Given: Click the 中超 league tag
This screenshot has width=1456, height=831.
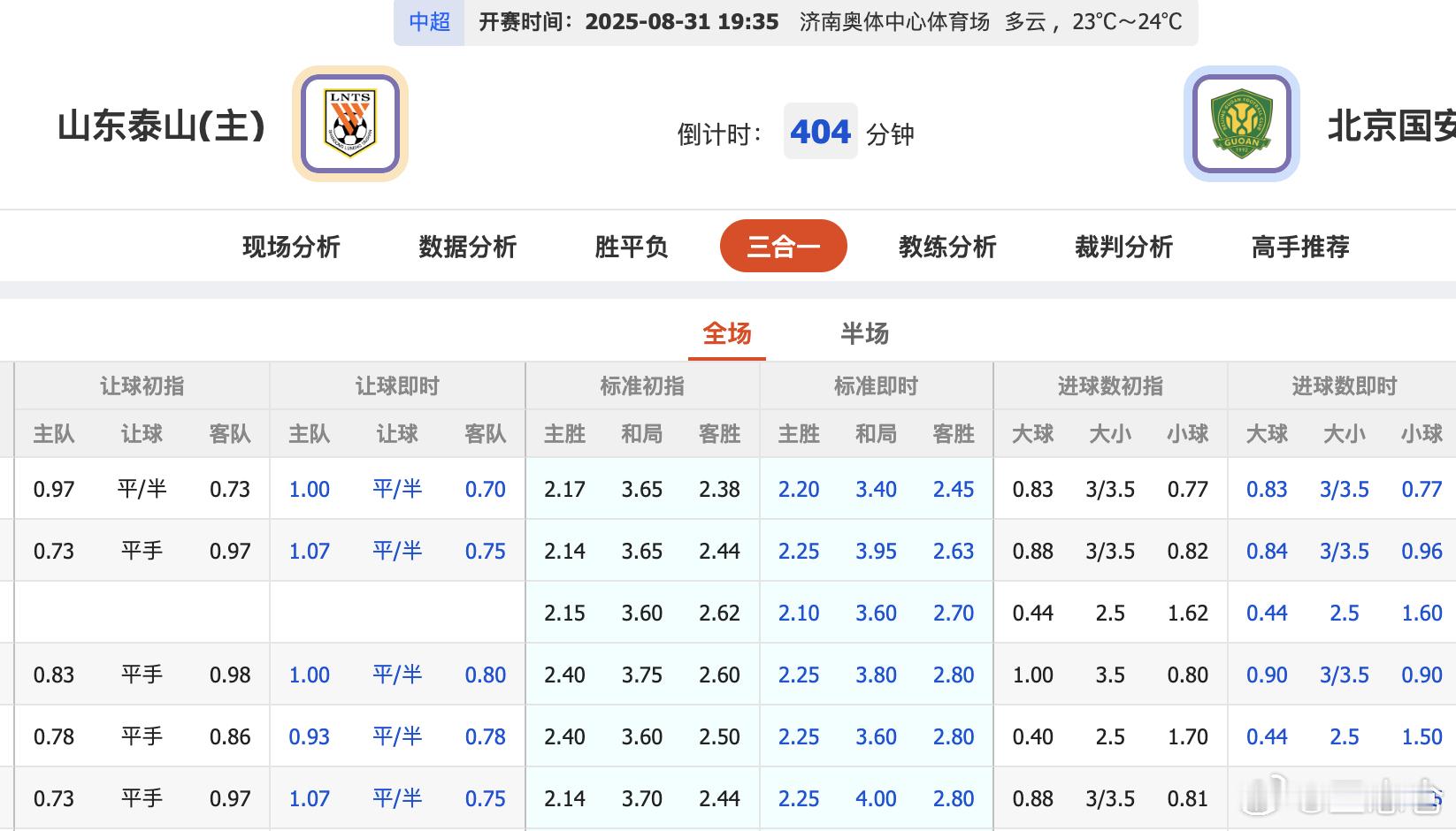Looking at the screenshot, I should click(x=429, y=21).
